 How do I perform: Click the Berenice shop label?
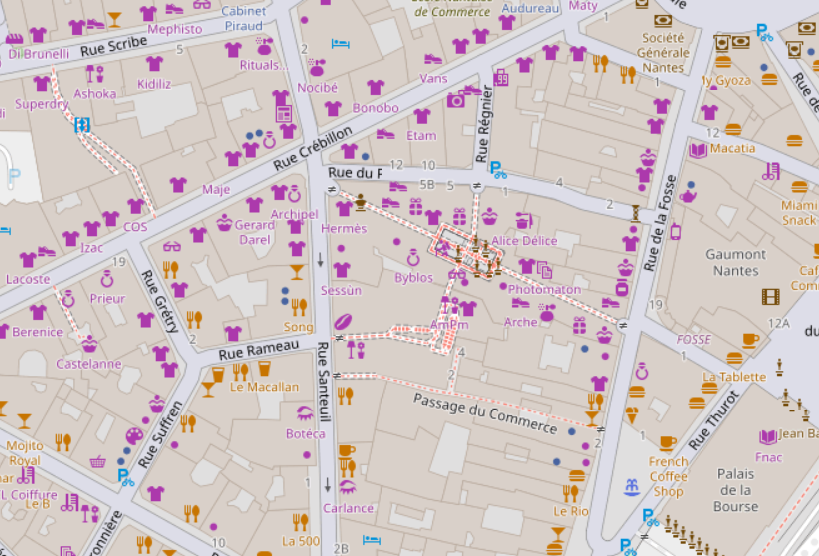click(x=38, y=332)
